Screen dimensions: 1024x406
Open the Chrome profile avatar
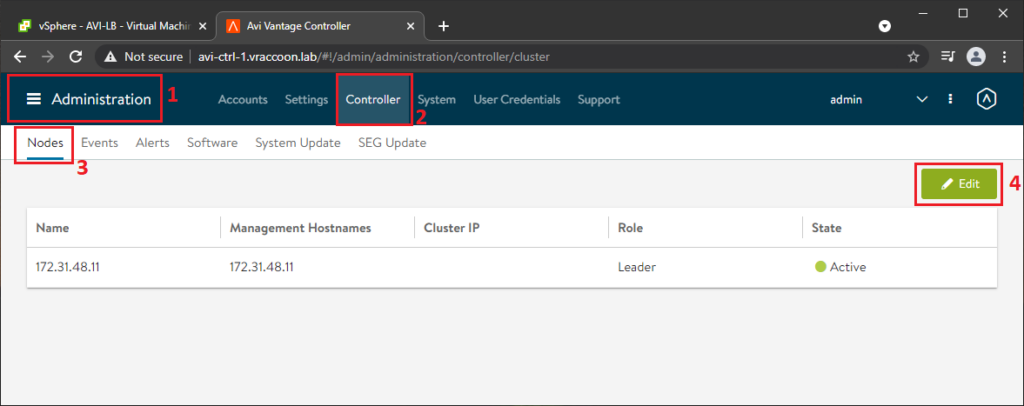(x=976, y=57)
